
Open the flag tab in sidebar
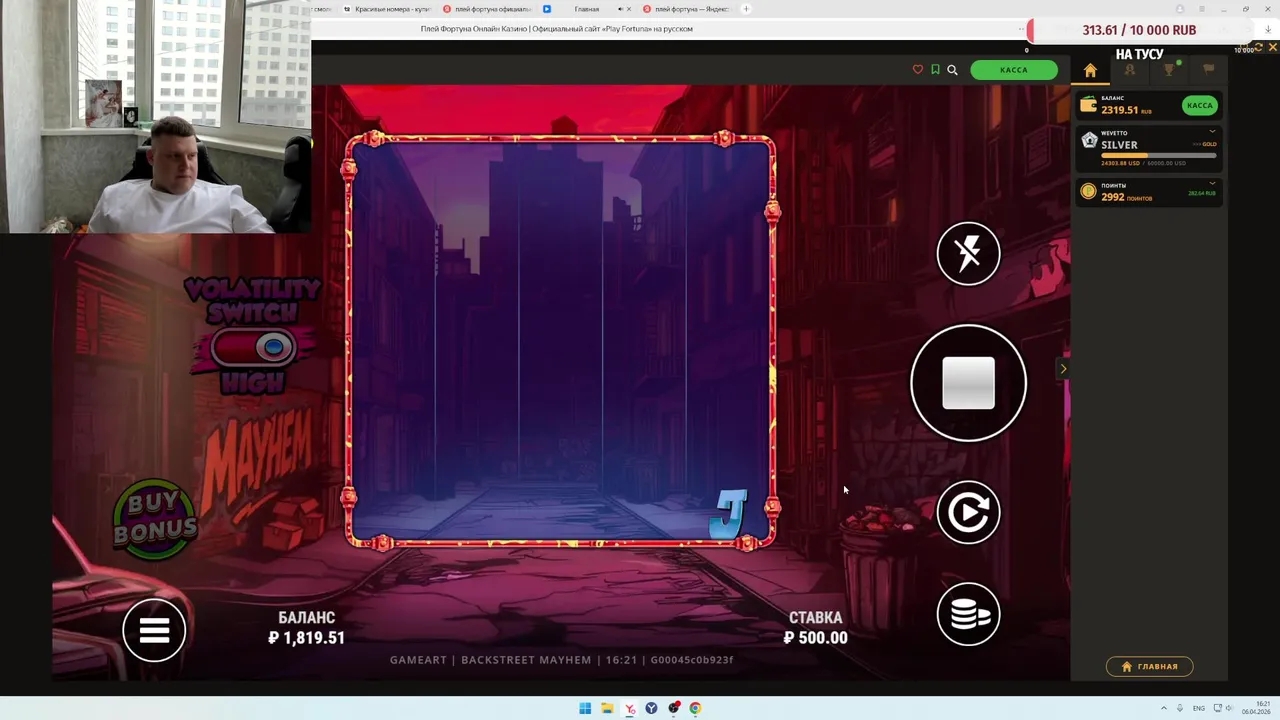pos(1208,70)
